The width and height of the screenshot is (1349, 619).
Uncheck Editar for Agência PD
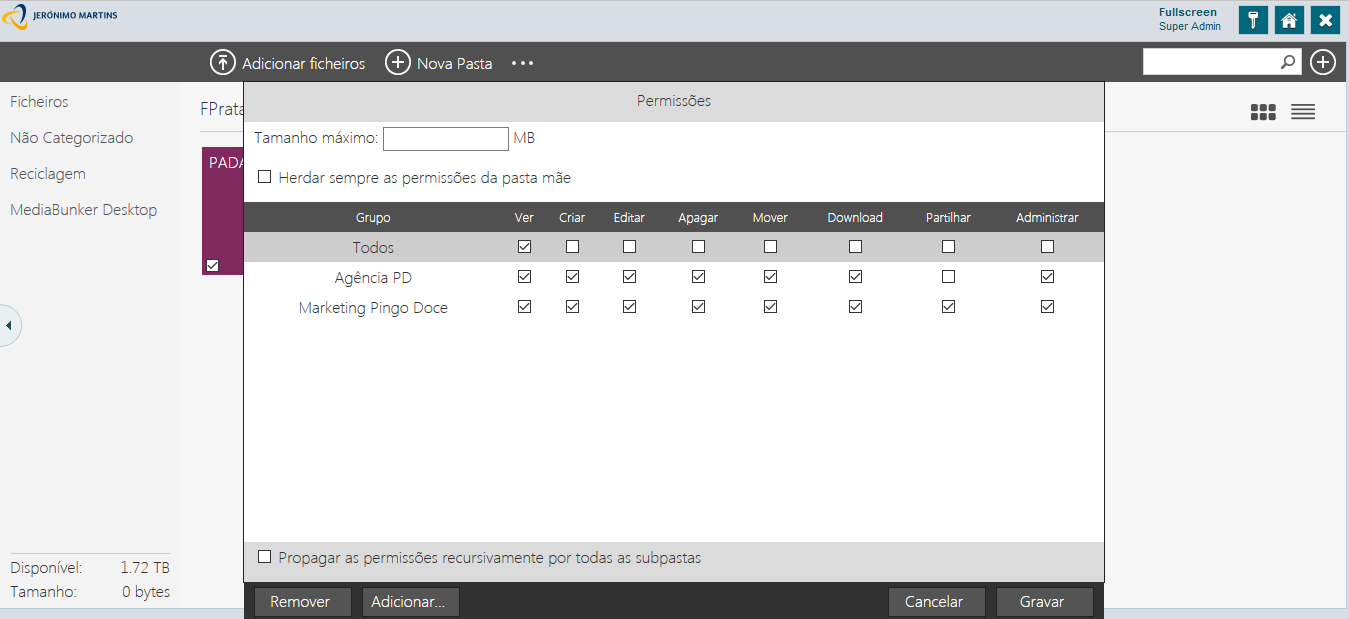tap(629, 276)
